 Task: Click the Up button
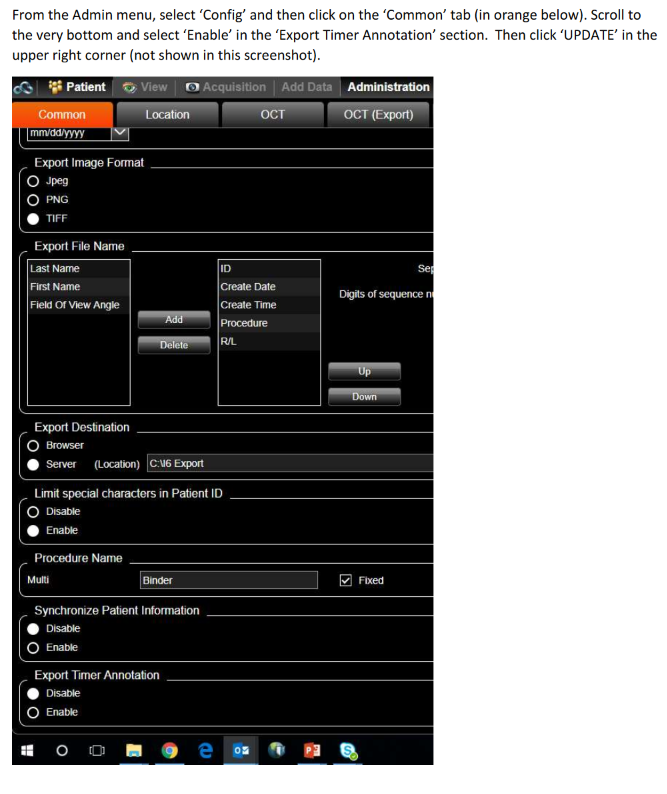click(364, 372)
